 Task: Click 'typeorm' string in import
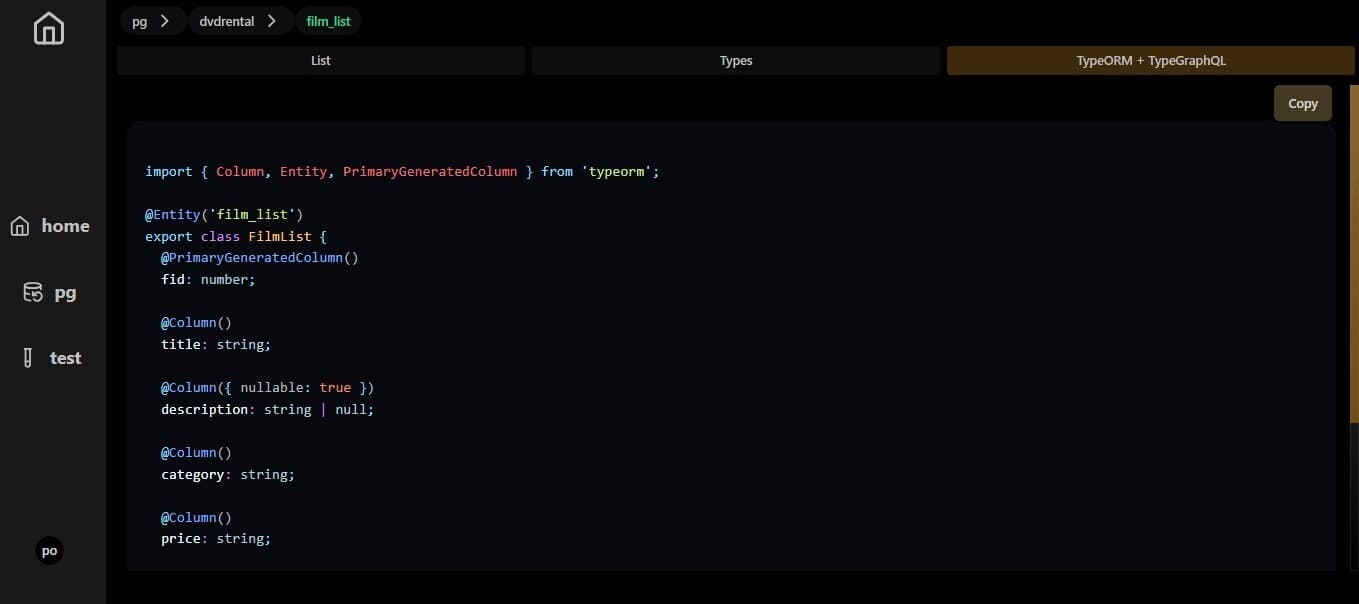tap(616, 172)
